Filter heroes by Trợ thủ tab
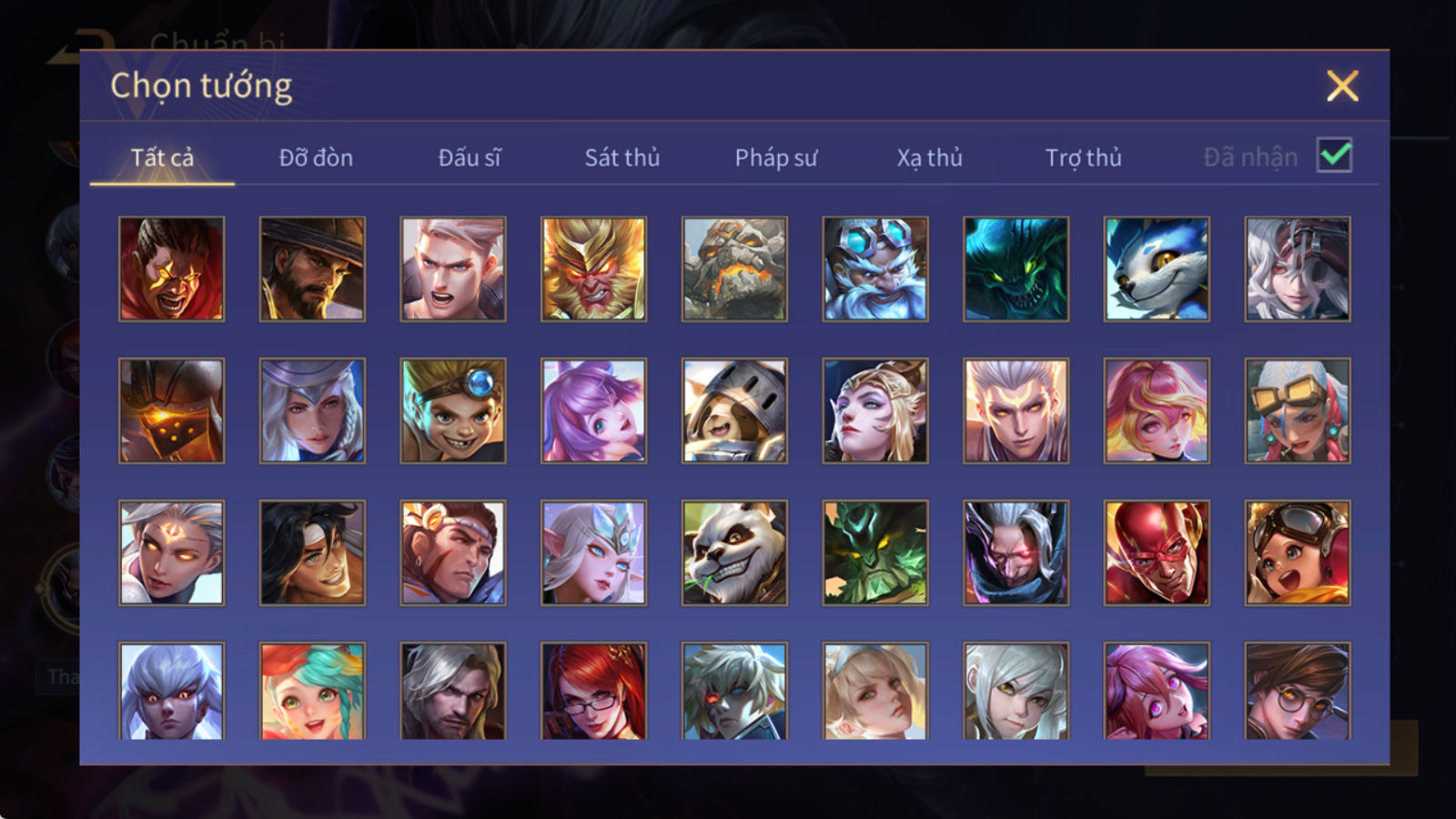This screenshot has width=1456, height=819. pyautogui.click(x=1083, y=157)
